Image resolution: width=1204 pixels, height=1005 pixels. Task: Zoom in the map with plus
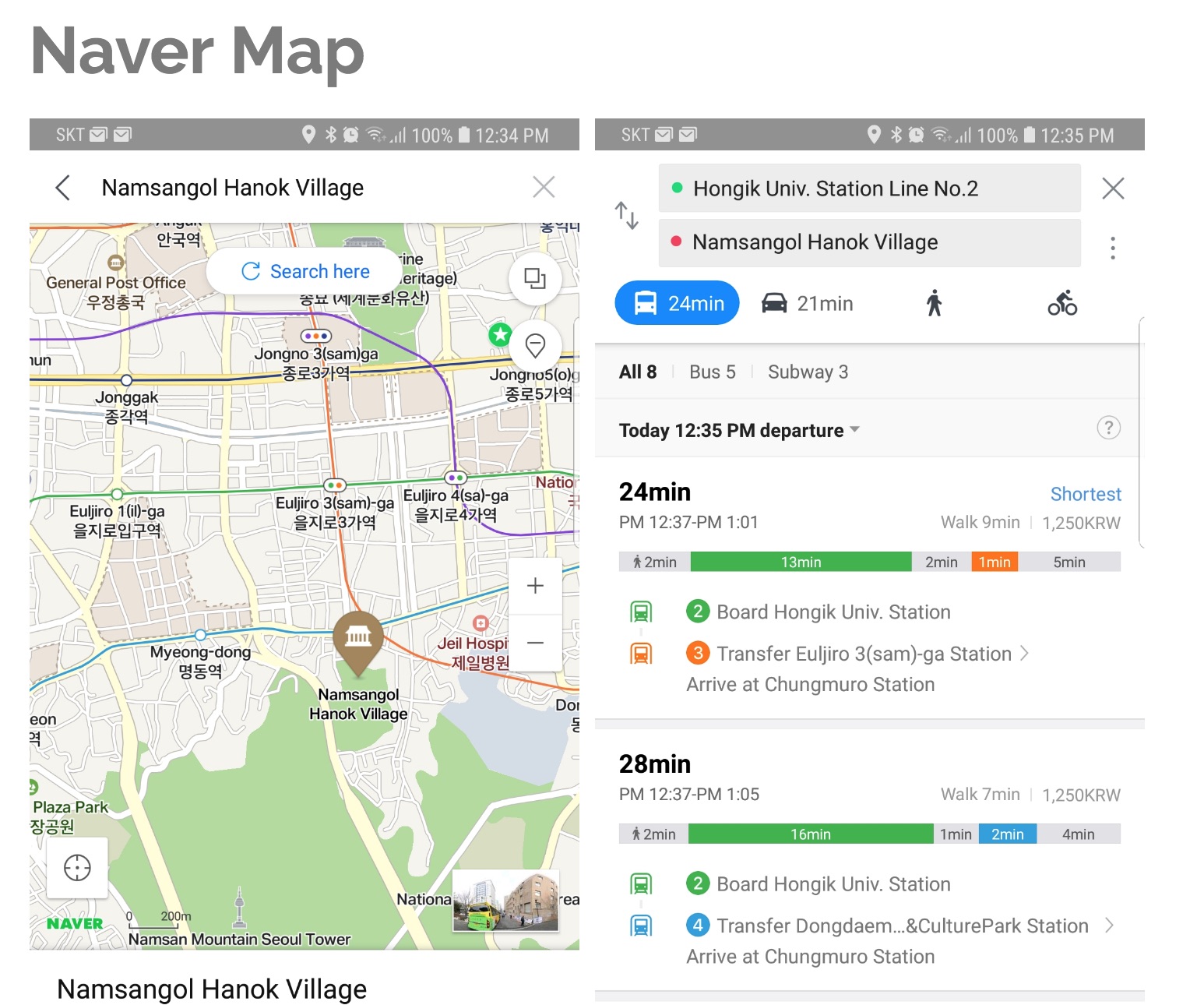(x=535, y=586)
